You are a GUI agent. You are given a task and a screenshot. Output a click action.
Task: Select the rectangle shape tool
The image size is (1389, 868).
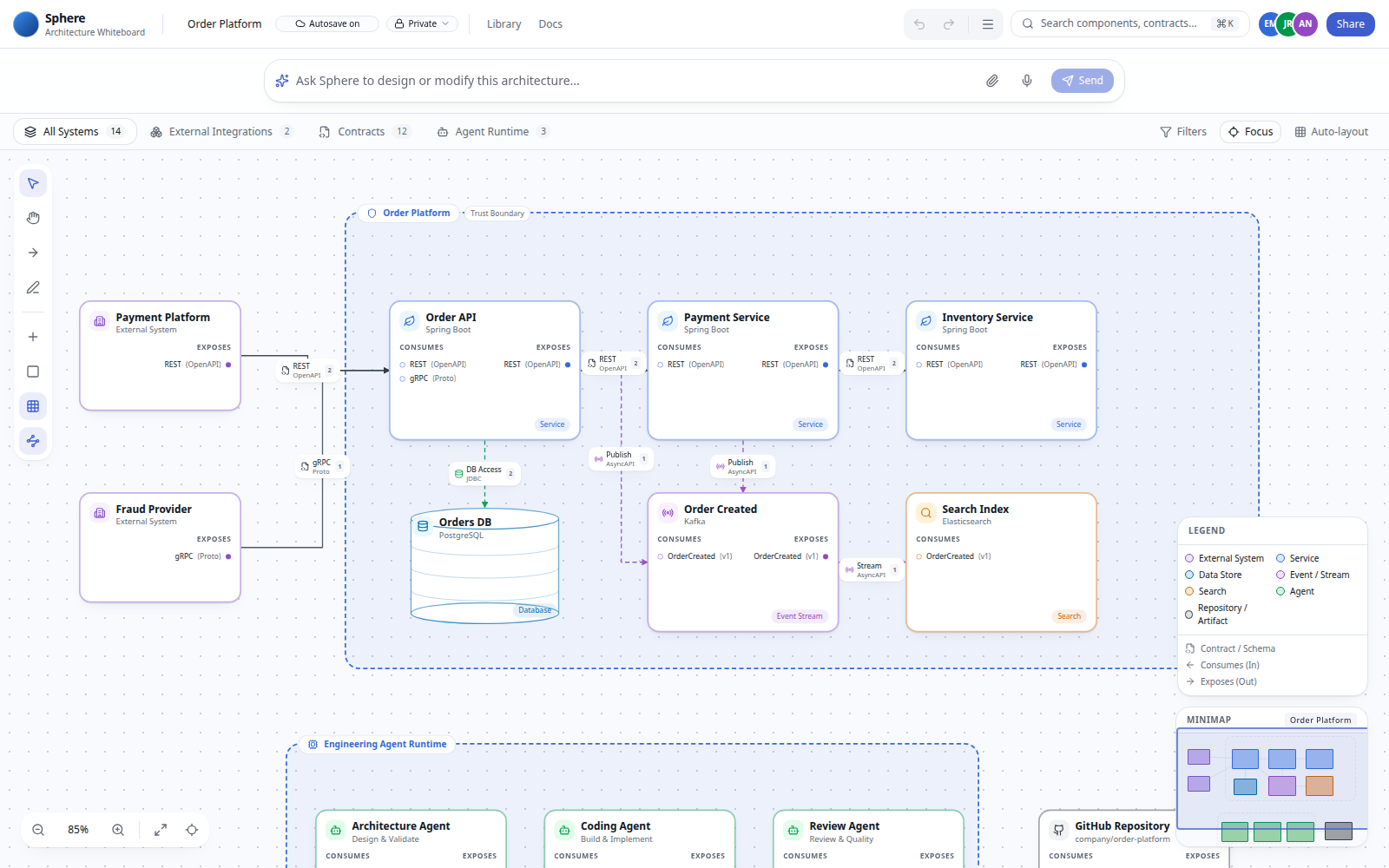[33, 372]
